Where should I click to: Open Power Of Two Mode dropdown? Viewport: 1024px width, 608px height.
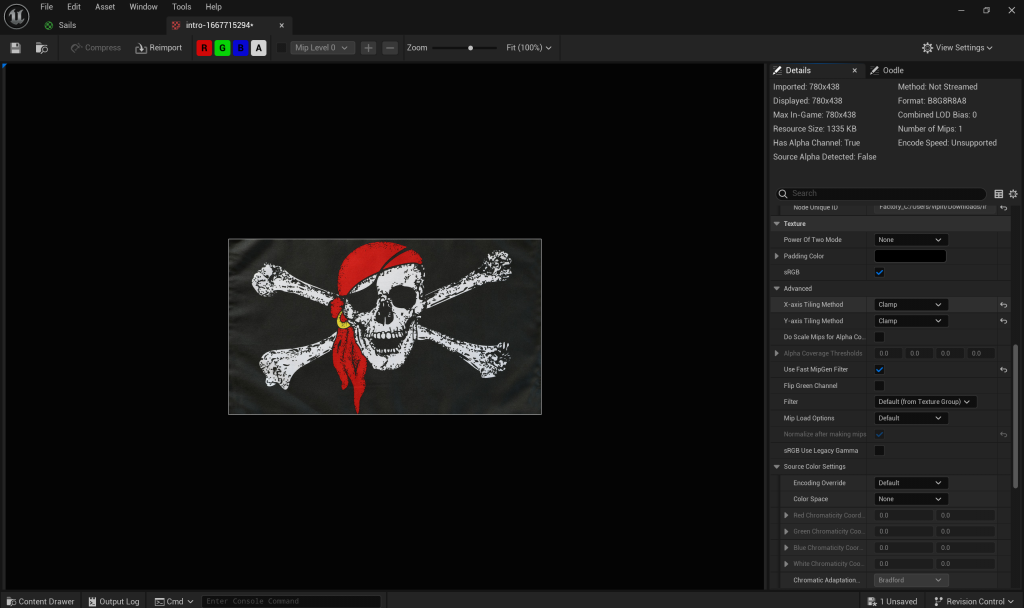coord(910,240)
